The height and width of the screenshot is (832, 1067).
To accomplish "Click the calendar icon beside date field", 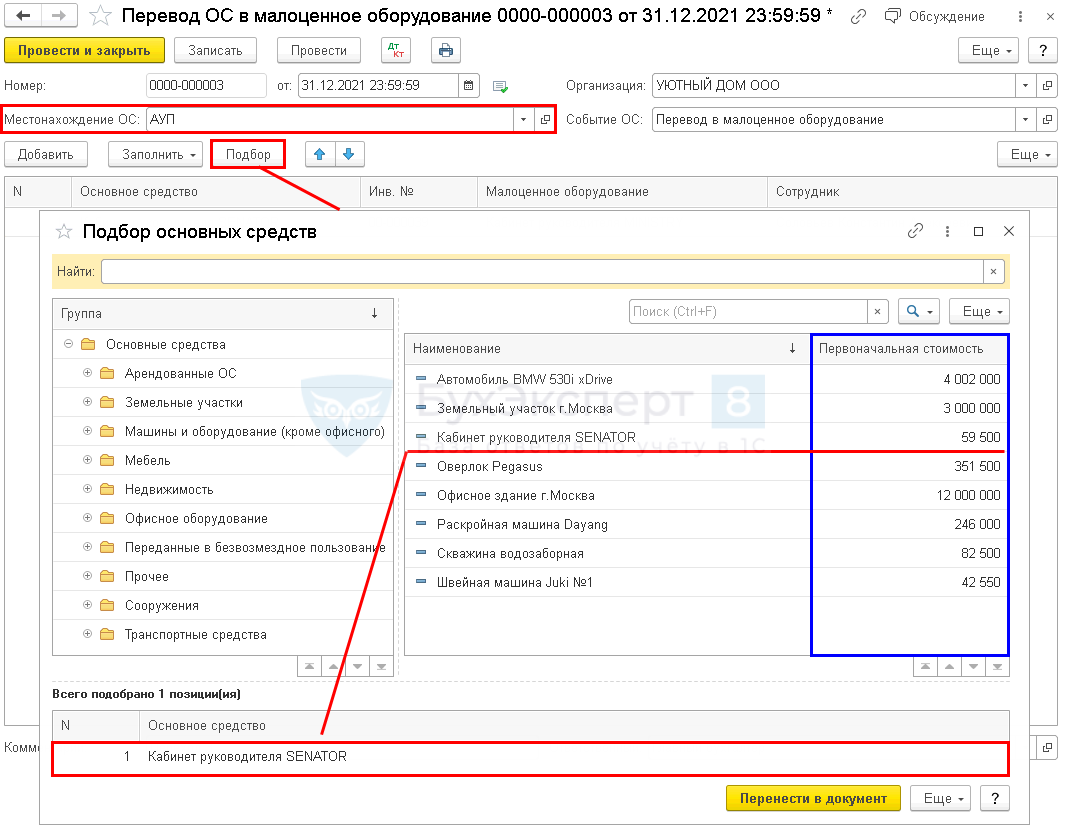I will pos(469,86).
